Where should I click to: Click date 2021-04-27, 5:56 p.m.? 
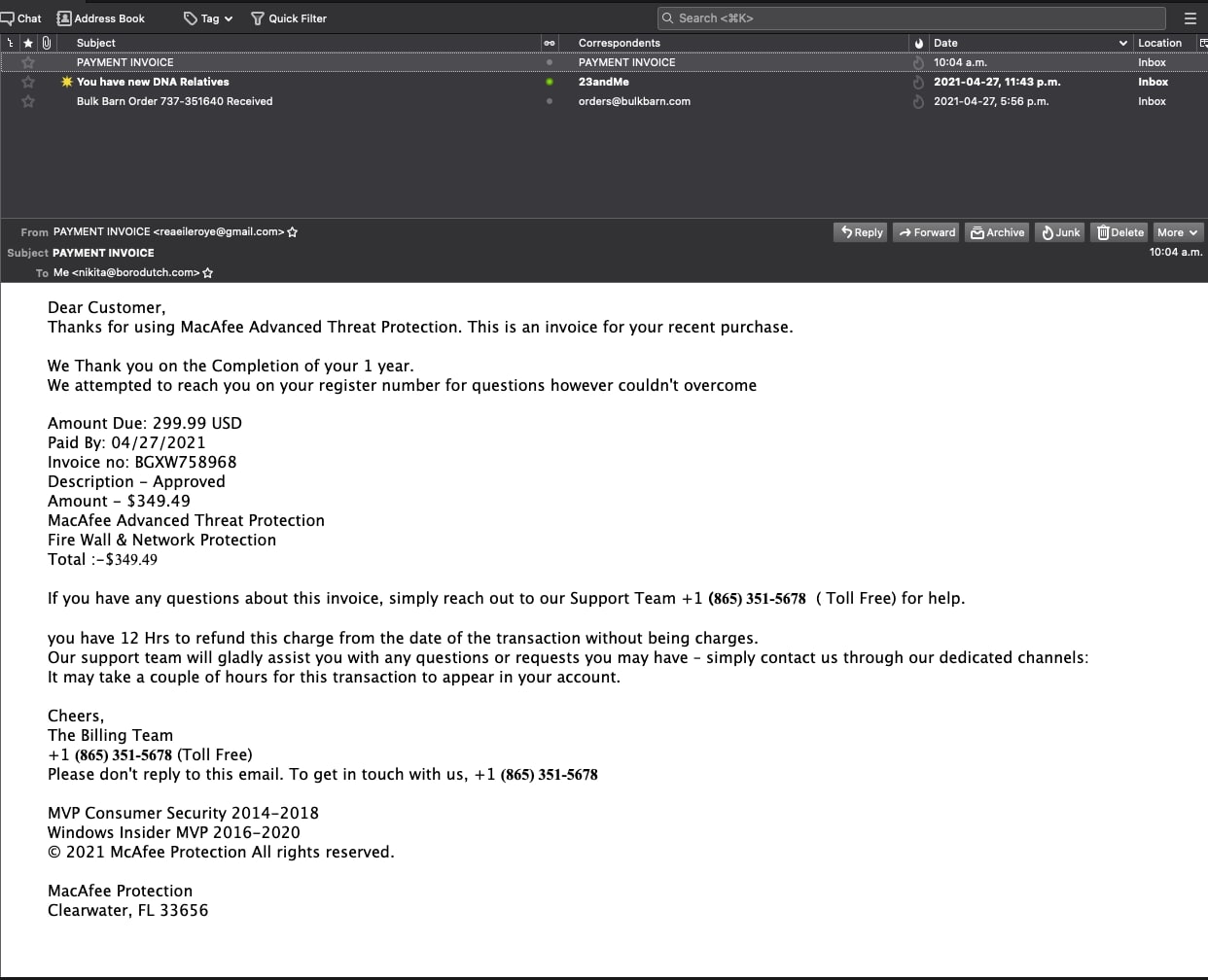click(x=991, y=101)
